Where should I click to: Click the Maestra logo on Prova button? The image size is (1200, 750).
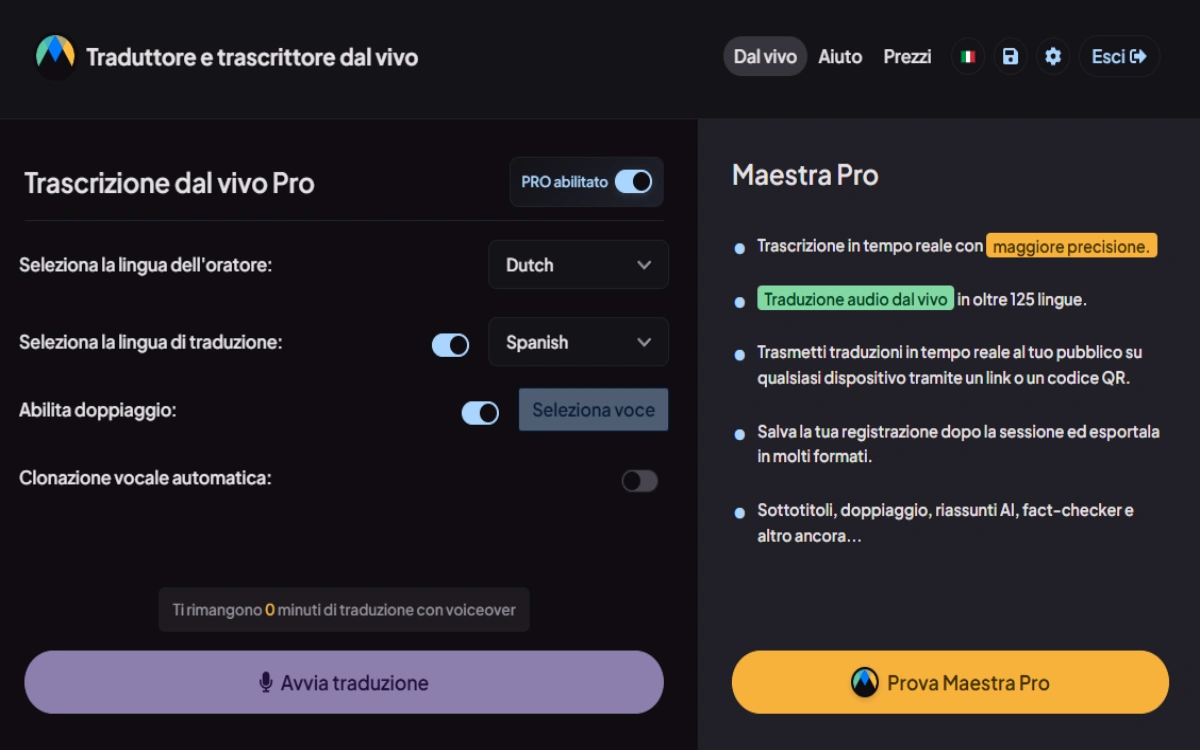click(x=864, y=683)
